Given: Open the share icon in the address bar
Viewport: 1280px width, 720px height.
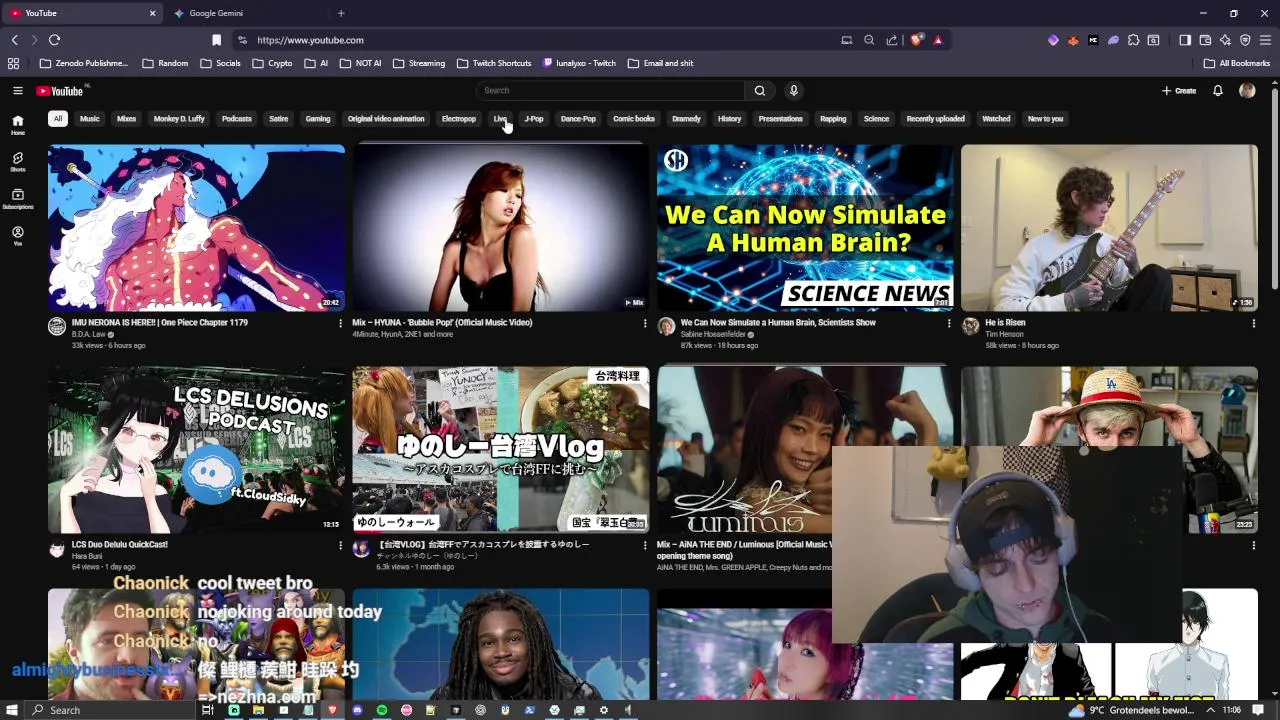Looking at the screenshot, I should 891,40.
